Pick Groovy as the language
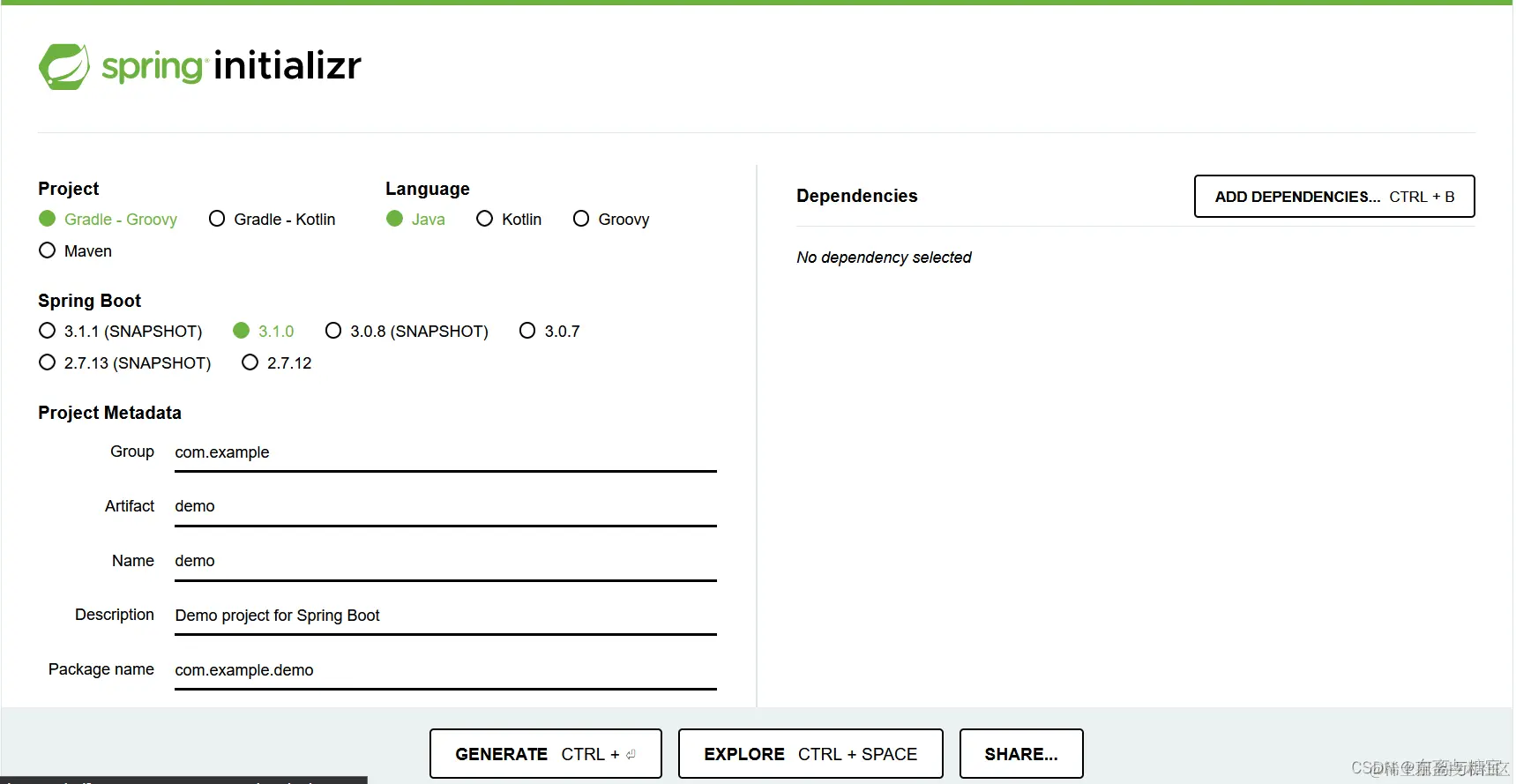Screen dimensions: 1516x784 [x=611, y=219]
